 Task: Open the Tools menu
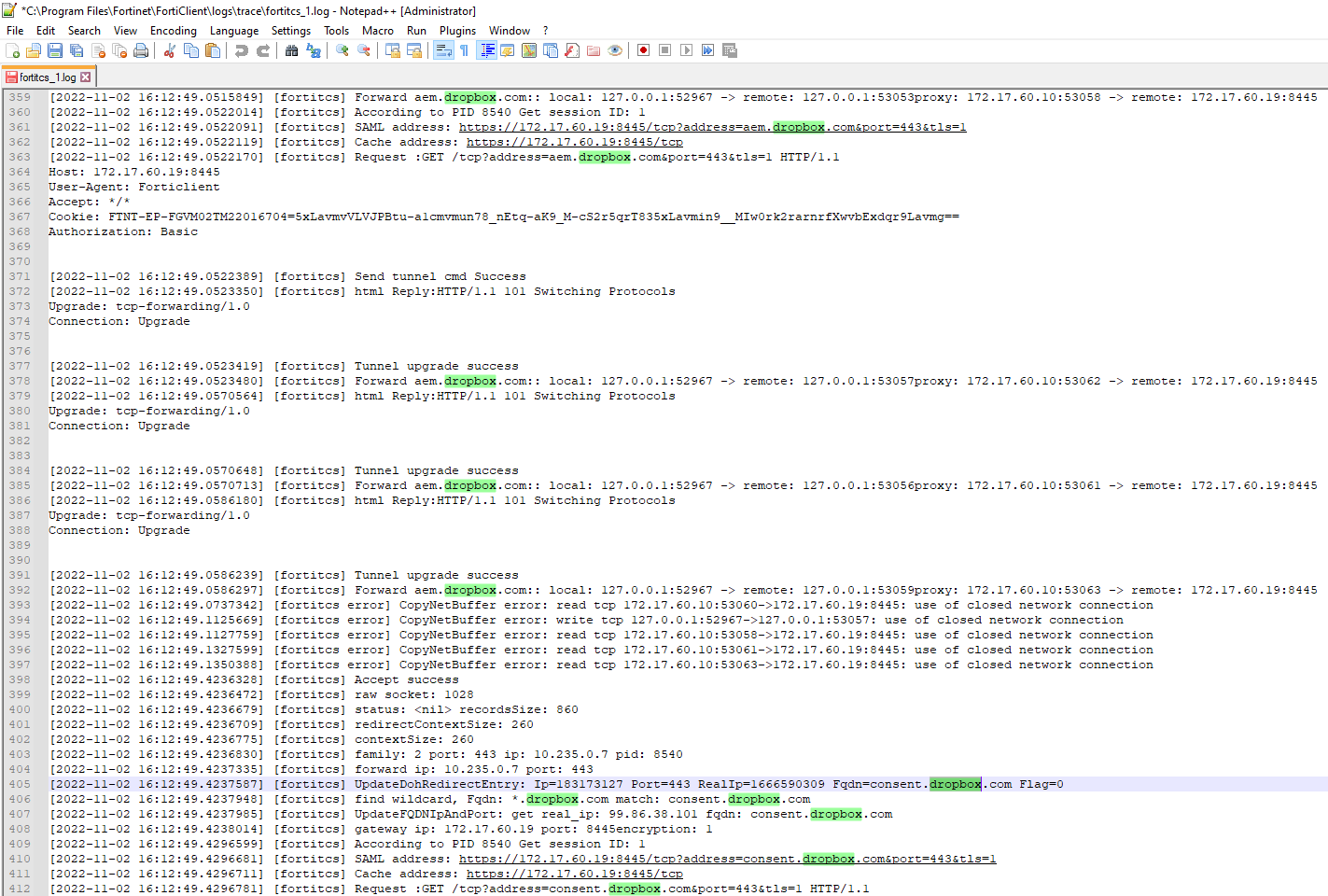[x=337, y=31]
